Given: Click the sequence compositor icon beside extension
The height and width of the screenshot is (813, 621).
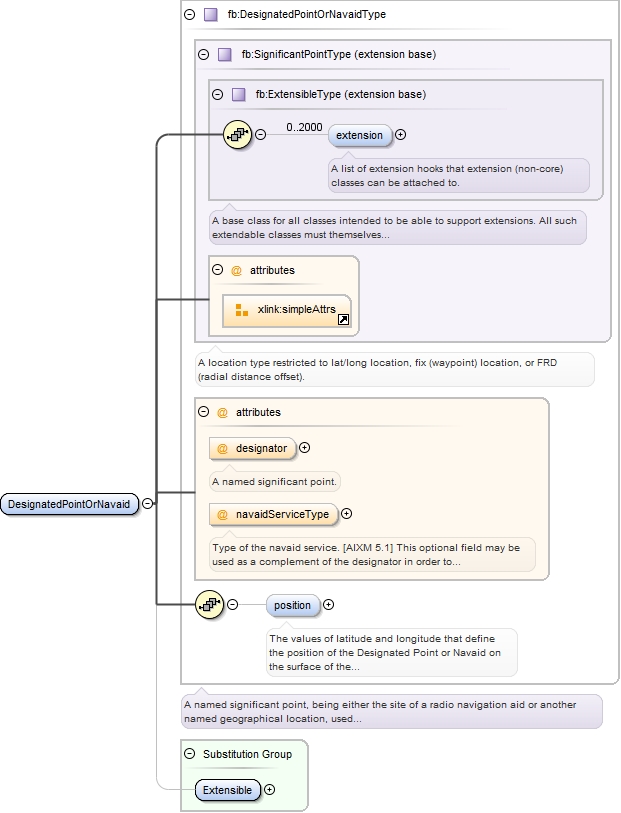Looking at the screenshot, I should (x=237, y=135).
